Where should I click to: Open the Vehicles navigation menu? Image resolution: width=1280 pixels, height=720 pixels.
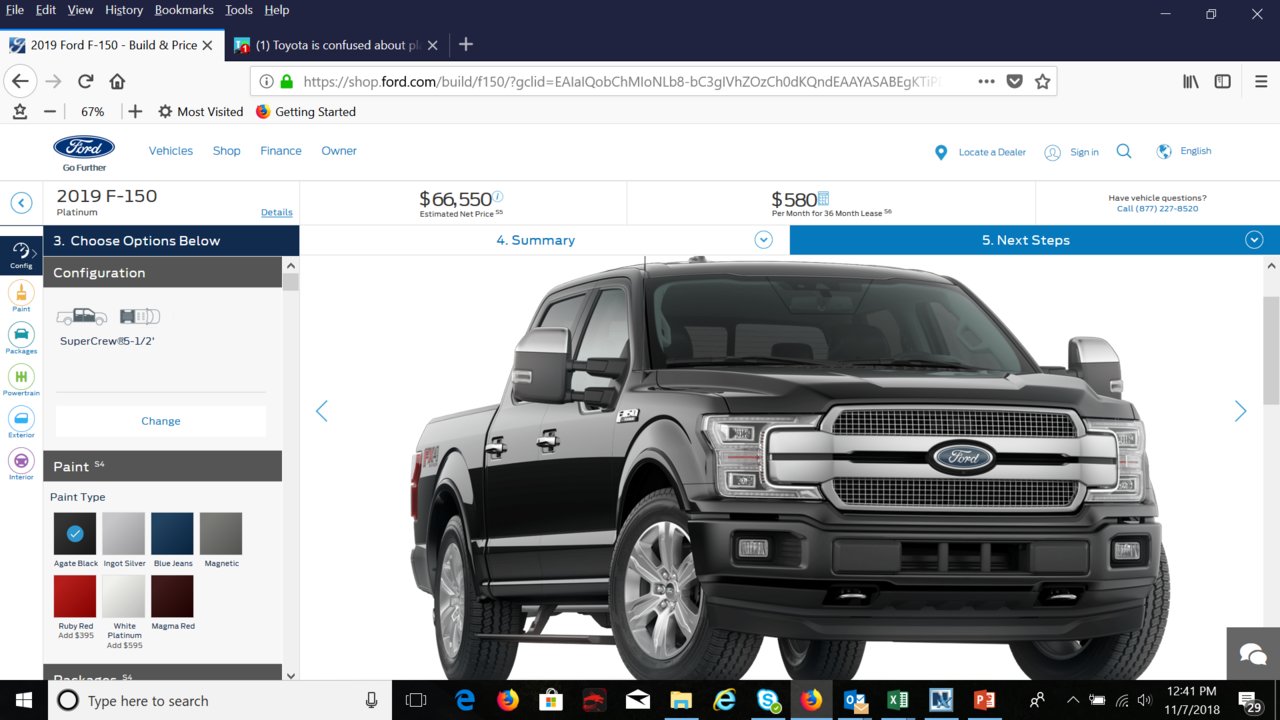[171, 151]
